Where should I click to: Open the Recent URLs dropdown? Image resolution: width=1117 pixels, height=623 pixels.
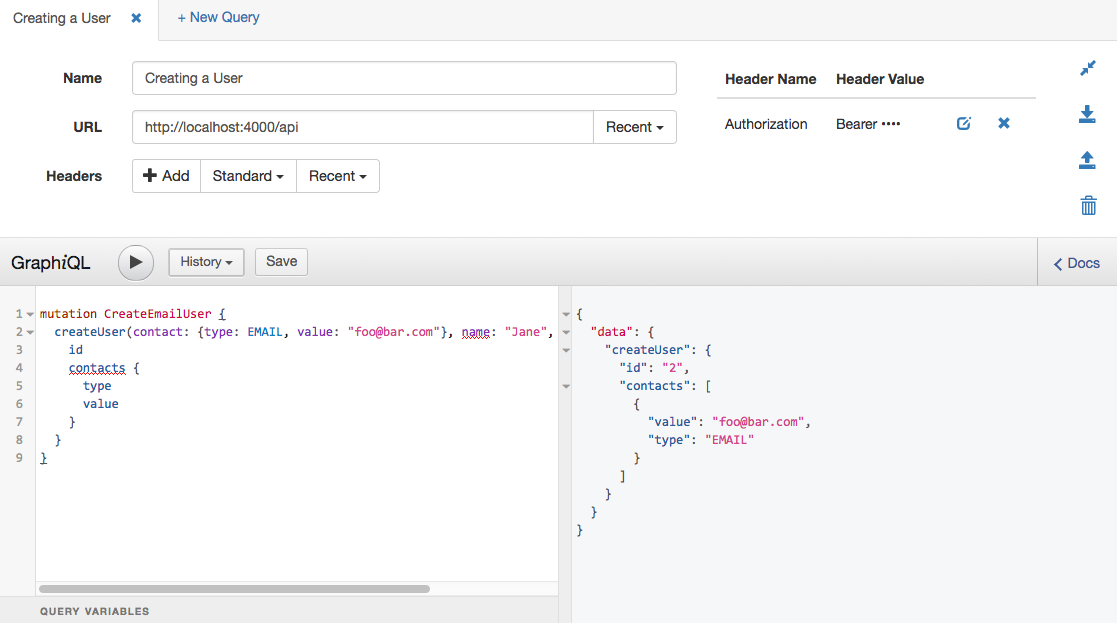[634, 127]
